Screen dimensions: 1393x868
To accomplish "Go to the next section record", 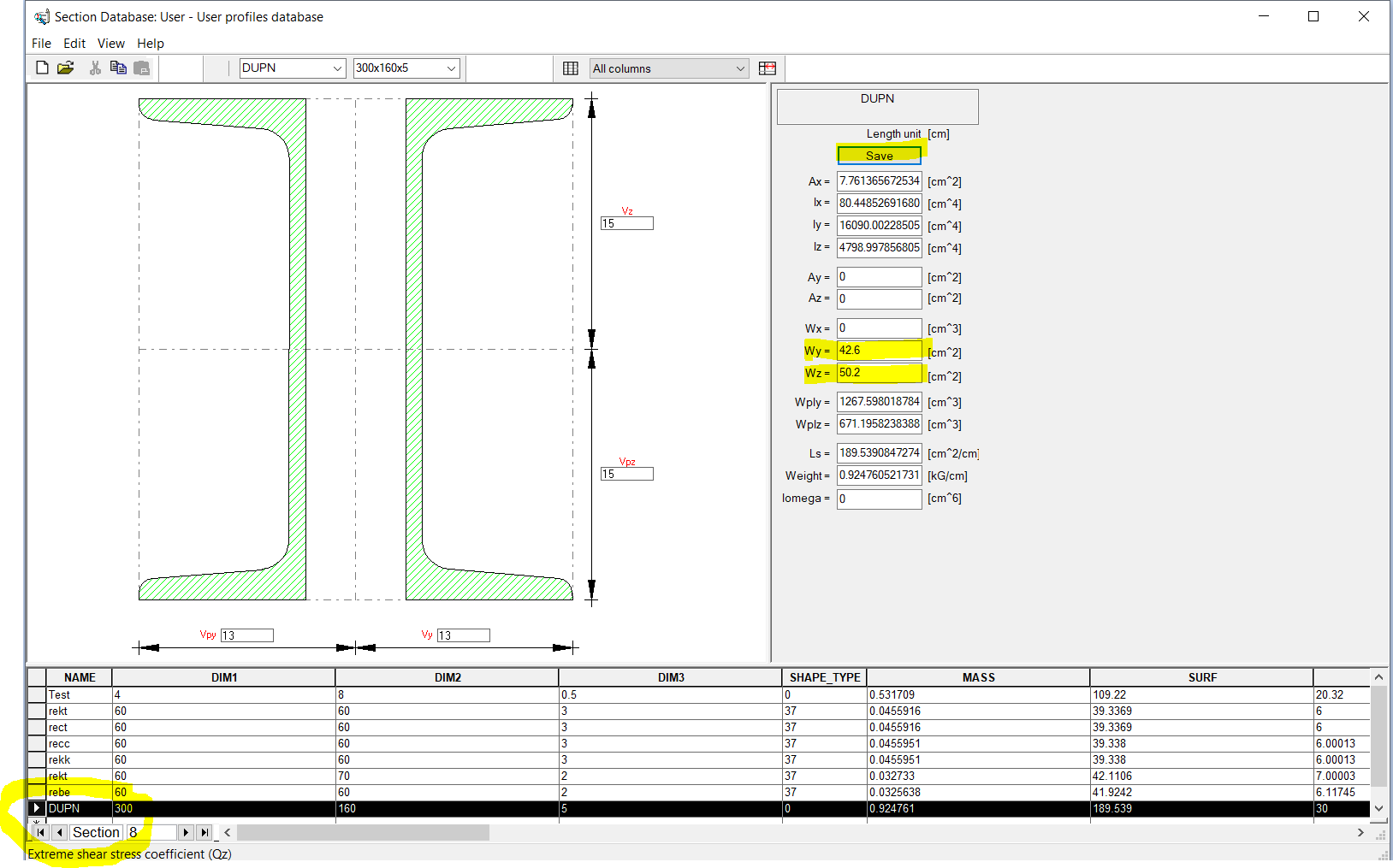I will [186, 832].
